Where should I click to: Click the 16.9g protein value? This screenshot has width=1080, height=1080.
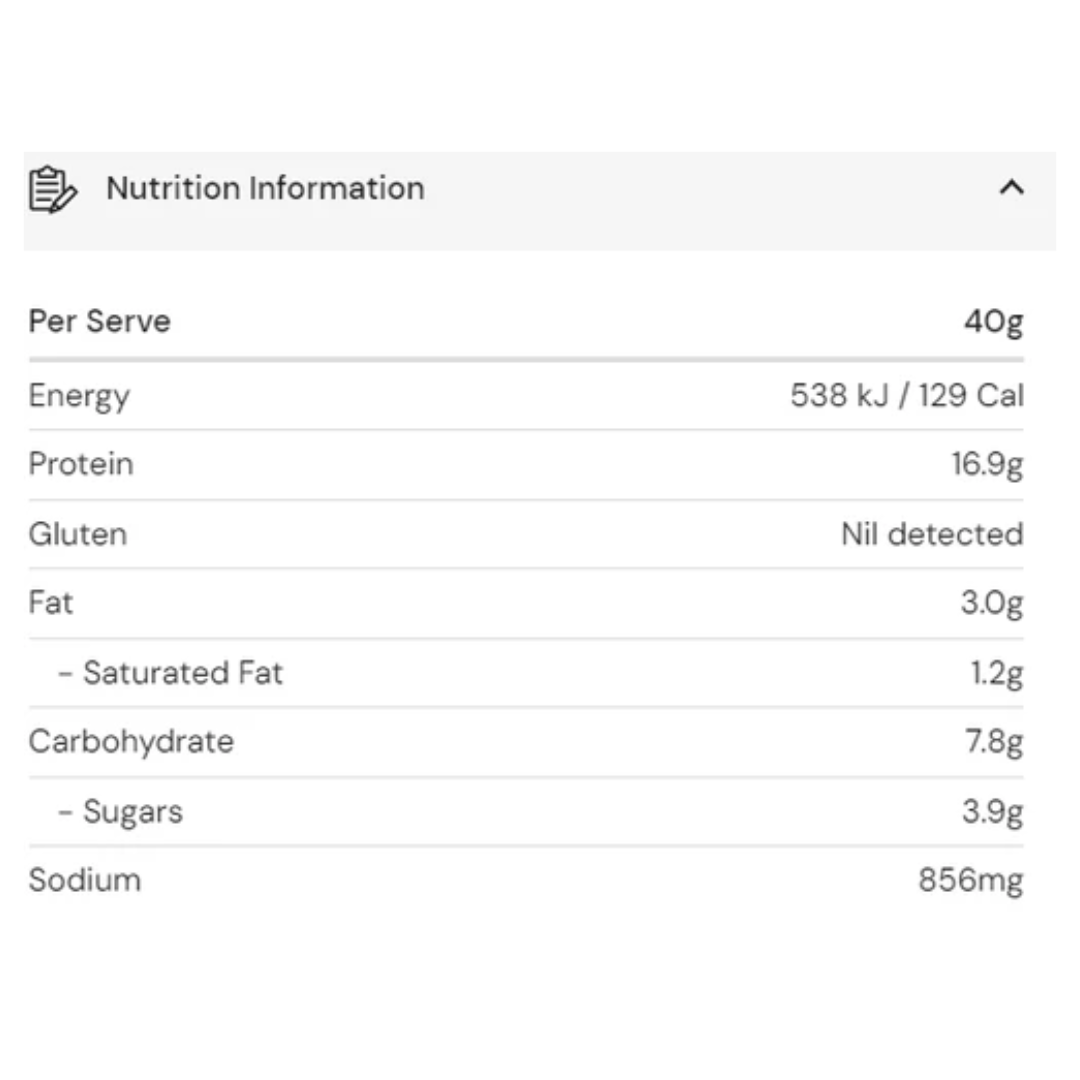point(989,464)
